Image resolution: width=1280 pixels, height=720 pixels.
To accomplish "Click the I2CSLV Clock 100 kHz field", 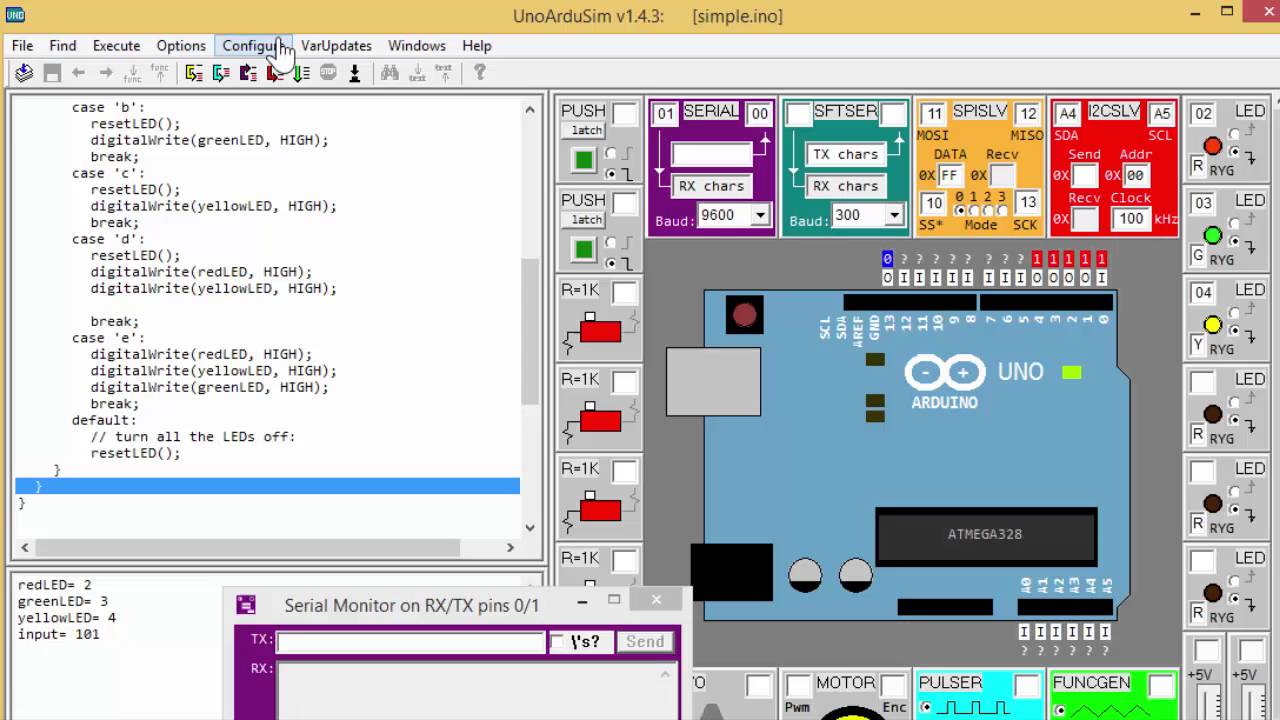I will [1131, 219].
